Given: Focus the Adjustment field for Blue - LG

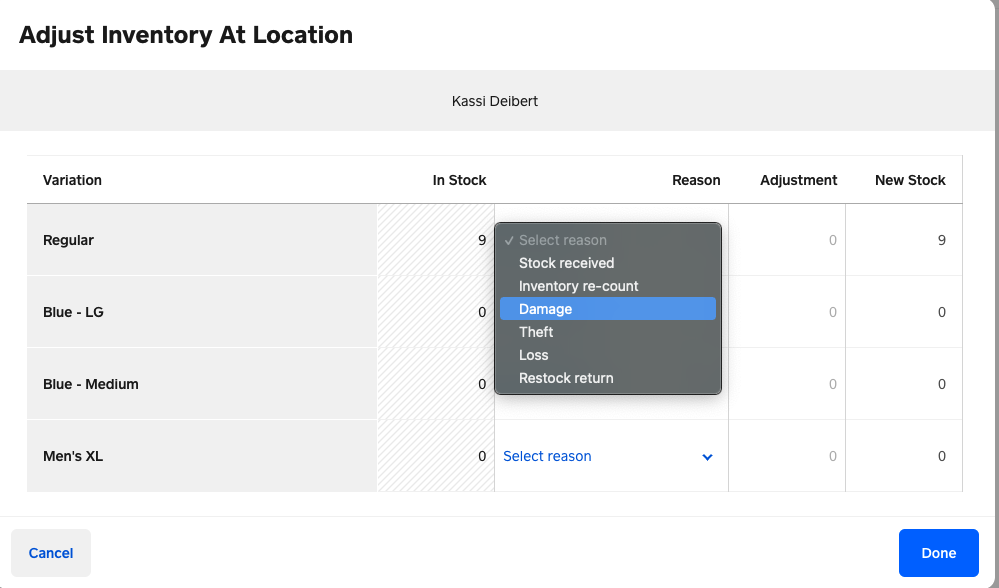Looking at the screenshot, I should point(787,312).
